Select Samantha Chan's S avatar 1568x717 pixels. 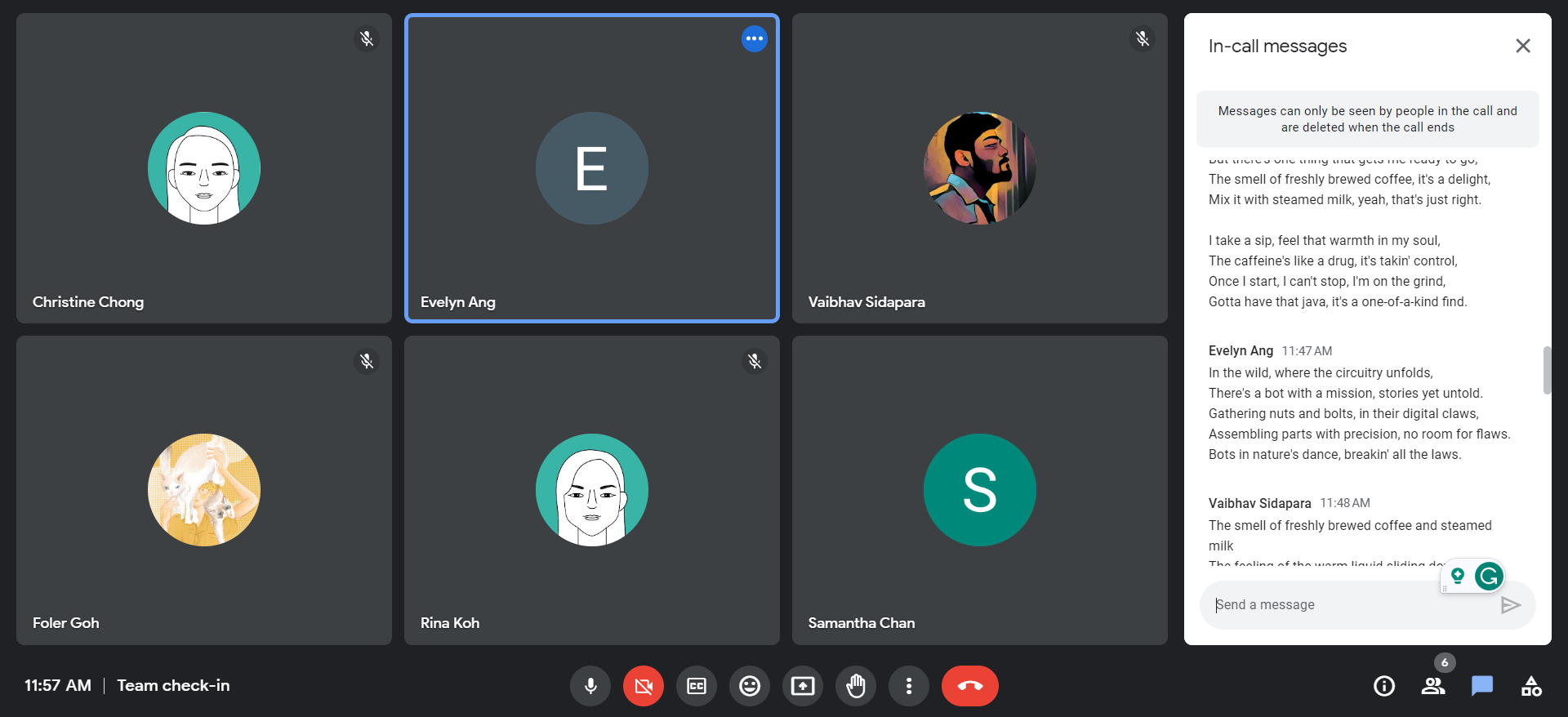980,490
